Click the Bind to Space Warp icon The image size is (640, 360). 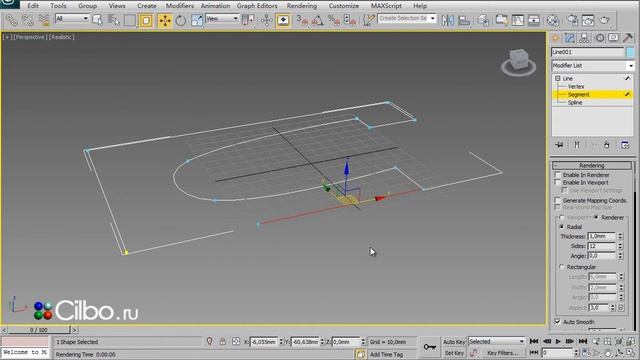point(44,20)
